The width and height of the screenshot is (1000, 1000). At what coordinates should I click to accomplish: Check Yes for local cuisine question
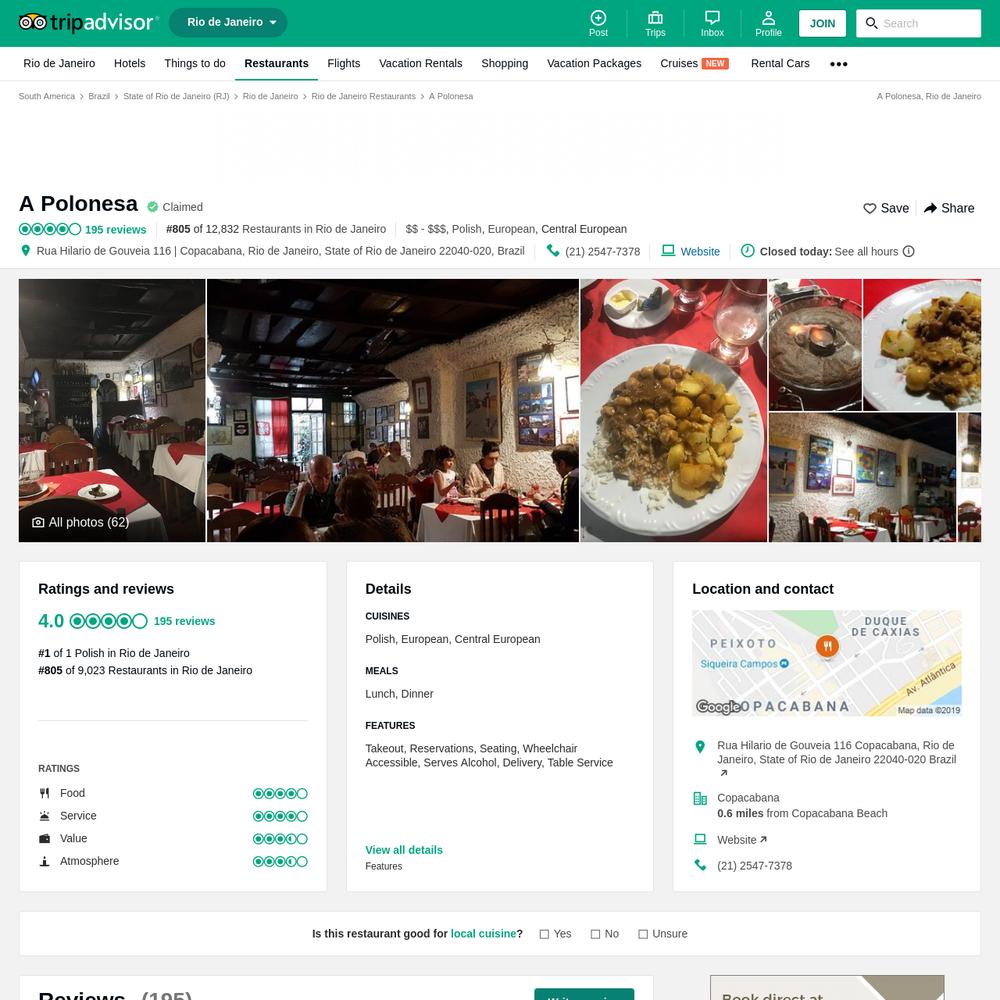544,934
